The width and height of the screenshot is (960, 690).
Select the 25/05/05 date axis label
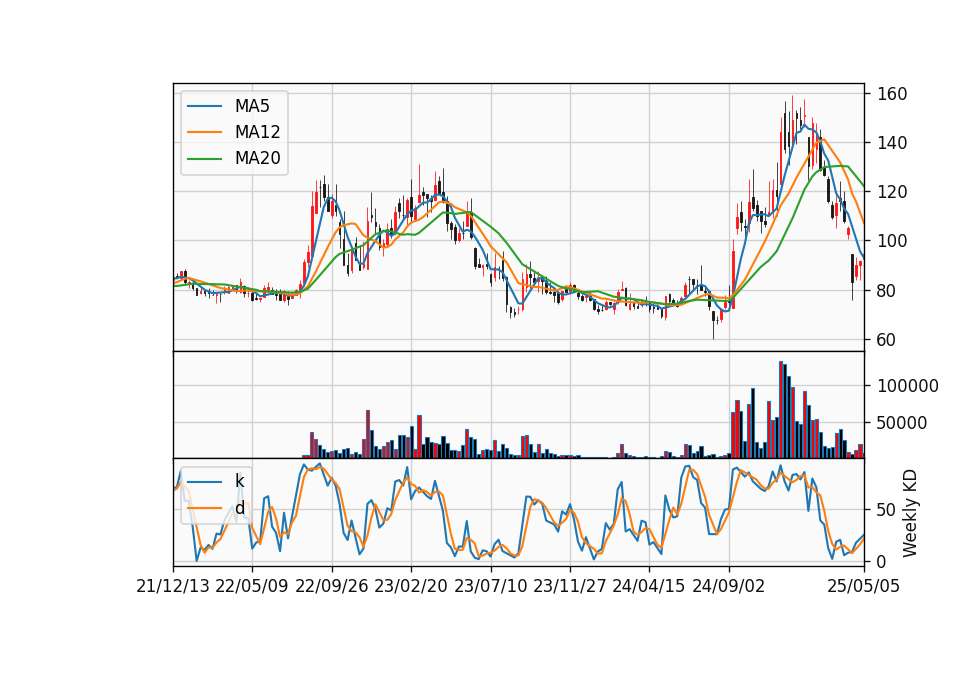(864, 586)
